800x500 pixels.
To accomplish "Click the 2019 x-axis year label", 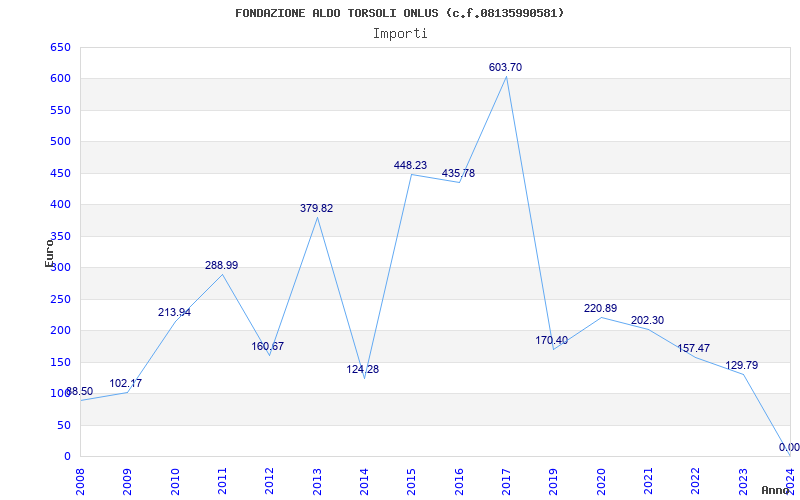I will pos(554,482).
